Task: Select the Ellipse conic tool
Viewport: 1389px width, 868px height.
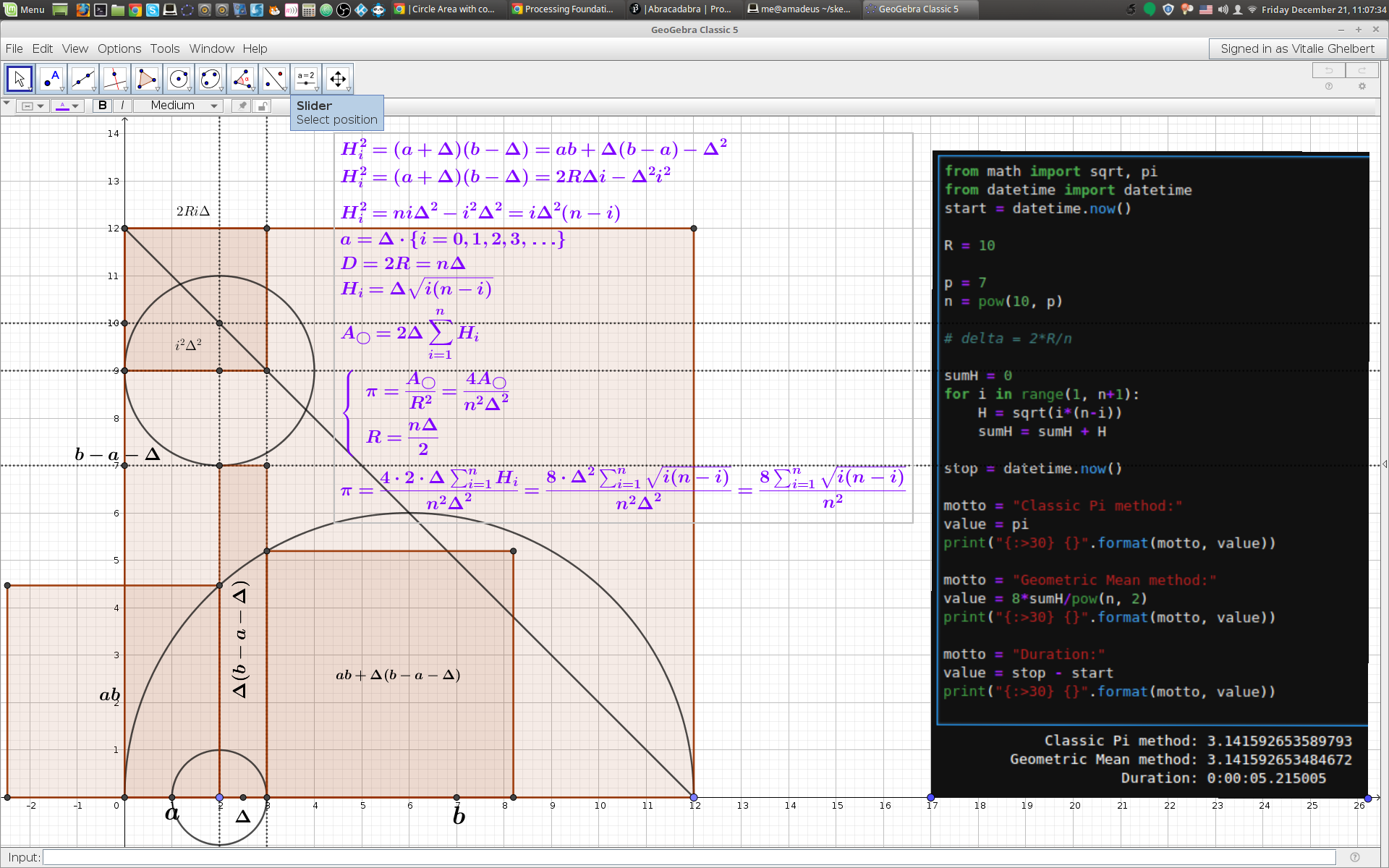Action: point(211,79)
